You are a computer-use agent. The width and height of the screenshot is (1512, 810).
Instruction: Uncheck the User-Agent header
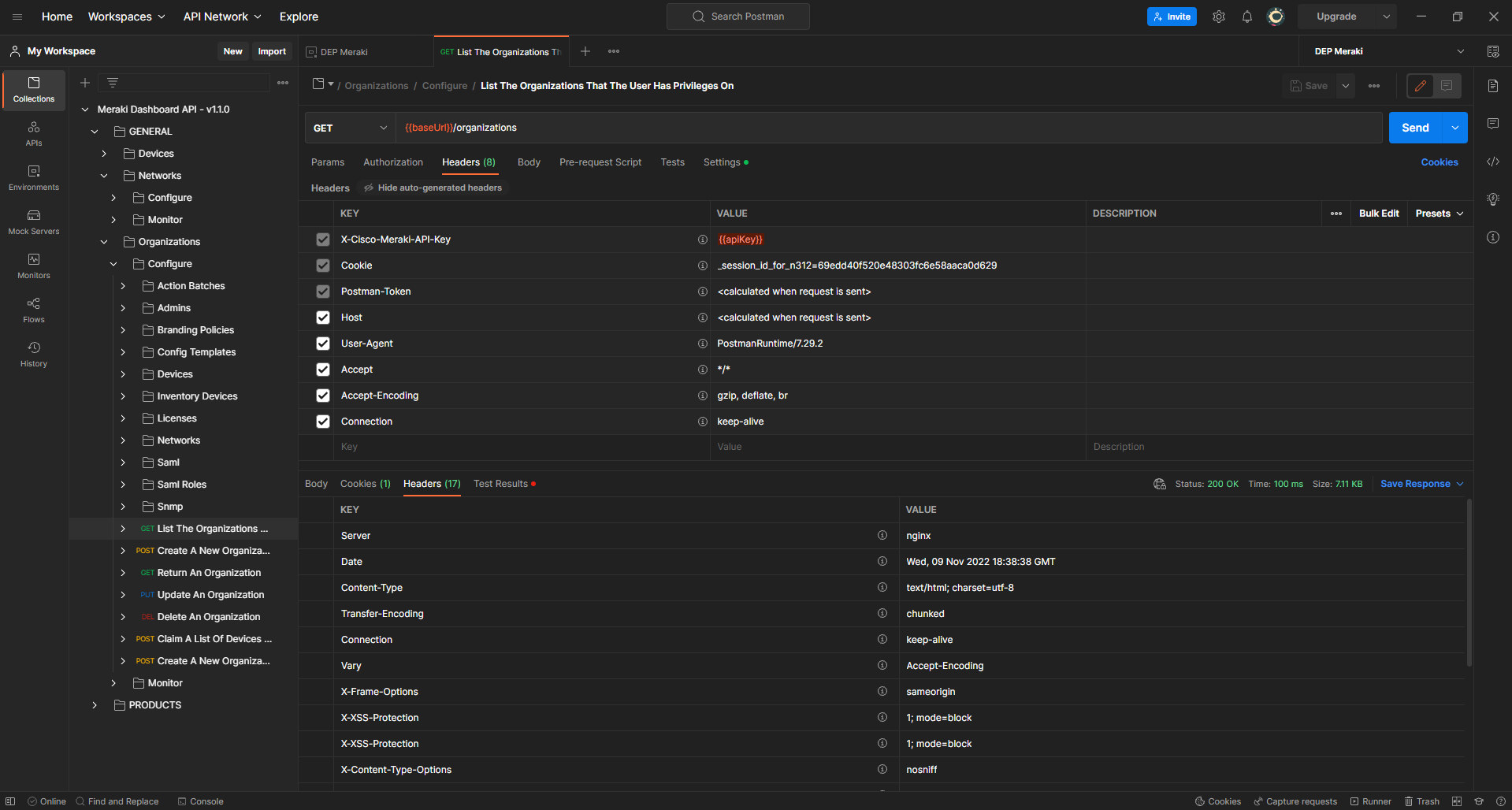pyautogui.click(x=323, y=344)
